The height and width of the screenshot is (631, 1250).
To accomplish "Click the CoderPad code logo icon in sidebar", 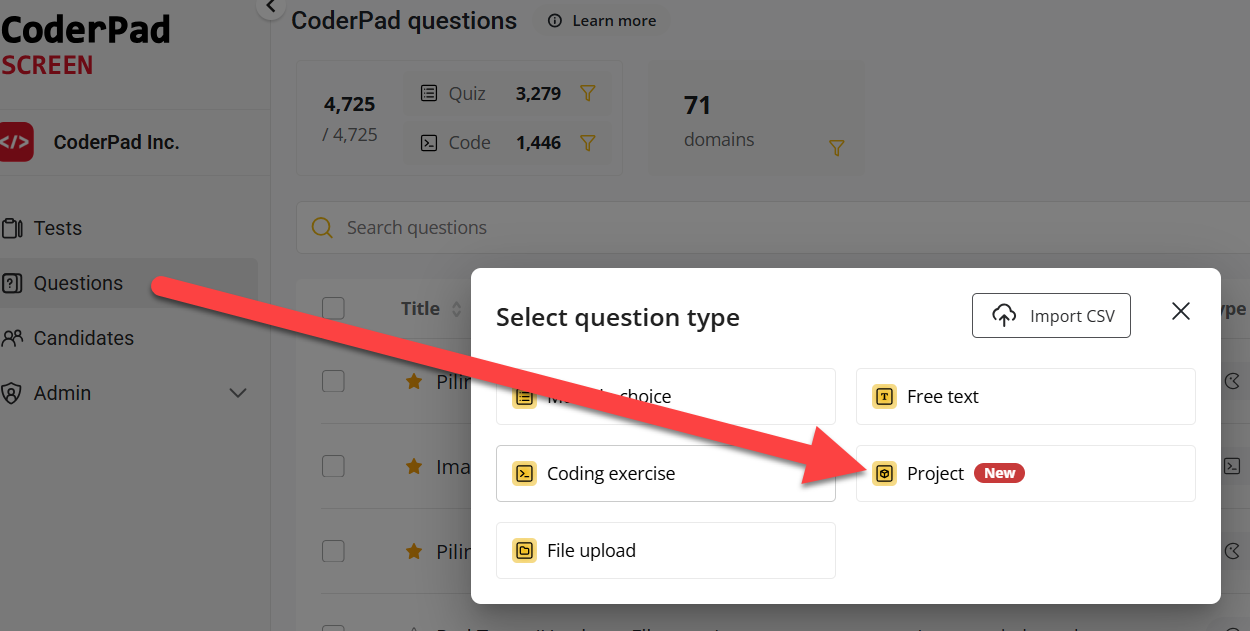I will [16, 142].
